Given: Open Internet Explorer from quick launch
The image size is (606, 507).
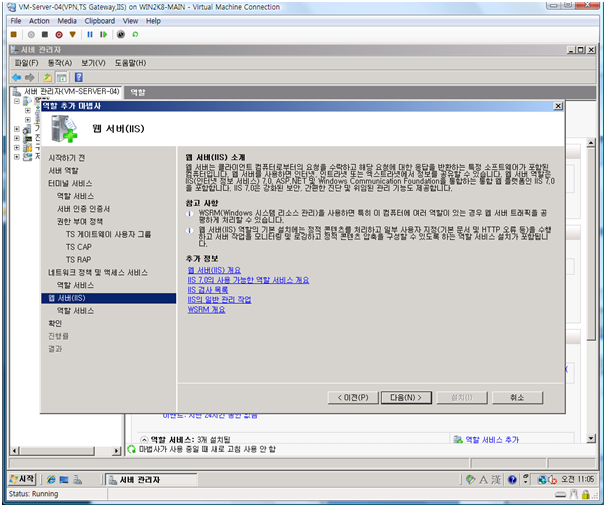Looking at the screenshot, I should click(x=51, y=480).
